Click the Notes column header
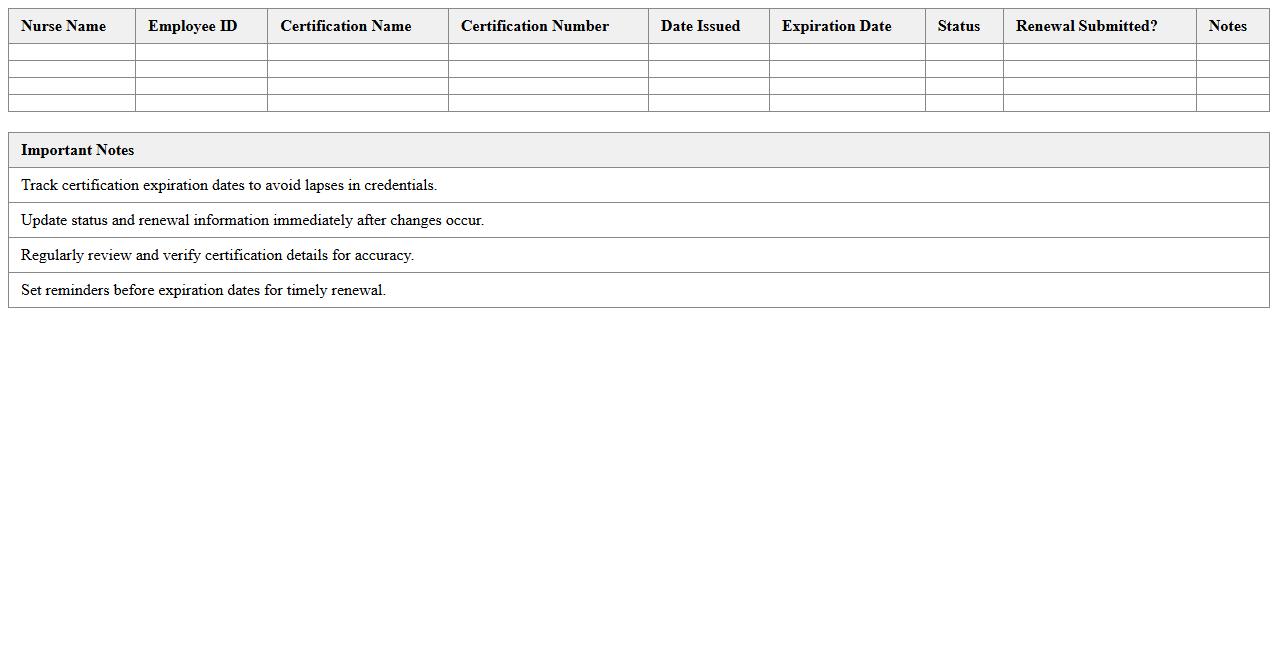The image size is (1278, 650). coord(1228,26)
